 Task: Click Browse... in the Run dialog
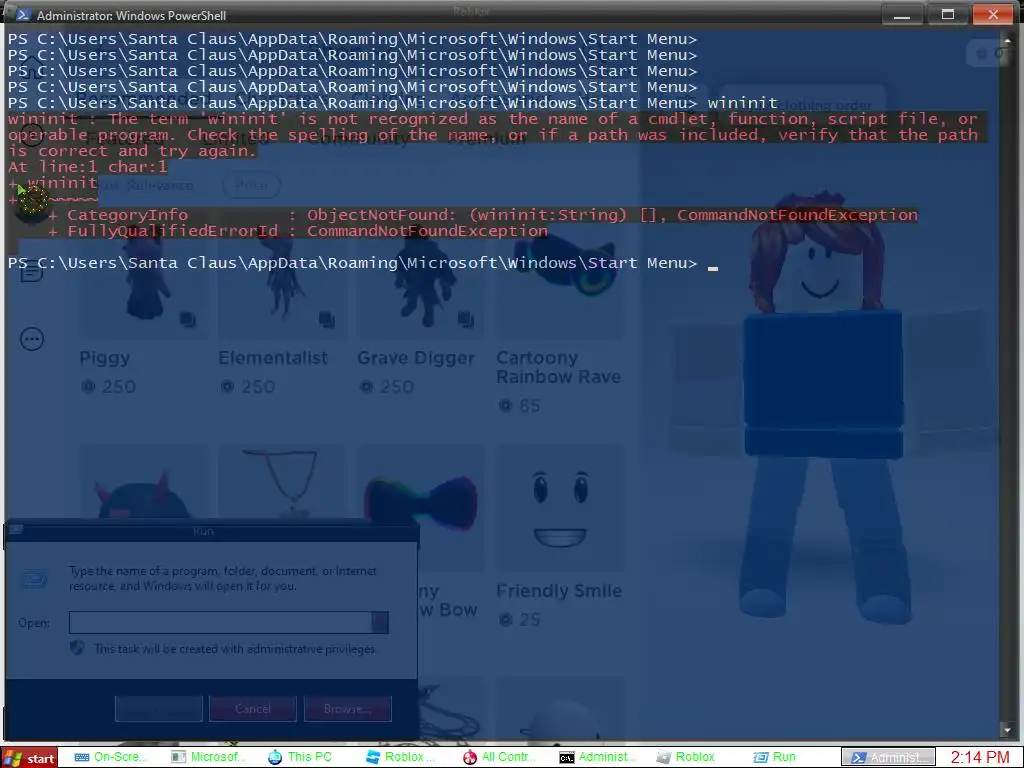pyautogui.click(x=347, y=709)
